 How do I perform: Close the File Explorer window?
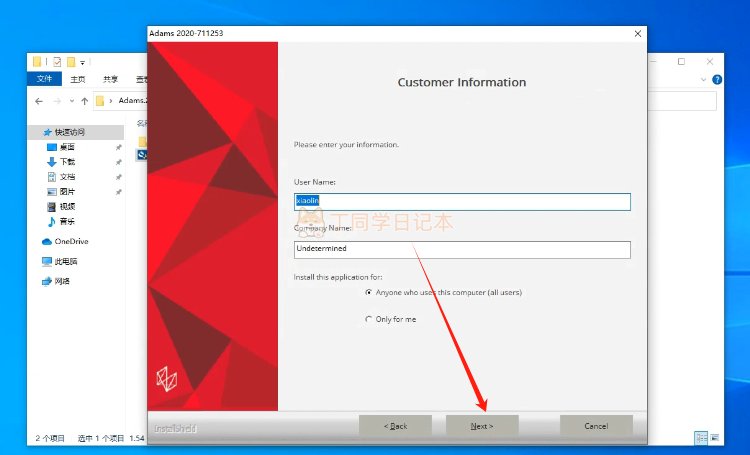click(710, 61)
